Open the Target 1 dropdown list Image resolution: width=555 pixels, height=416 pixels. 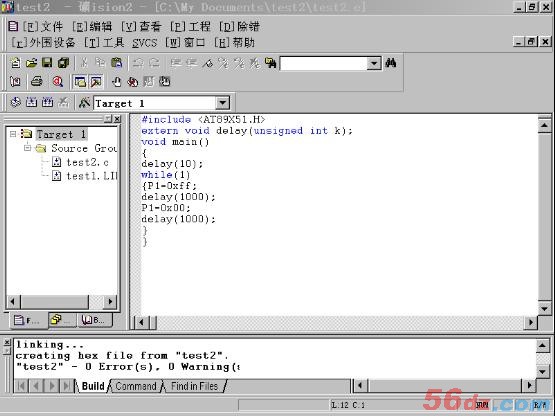pyautogui.click(x=223, y=103)
